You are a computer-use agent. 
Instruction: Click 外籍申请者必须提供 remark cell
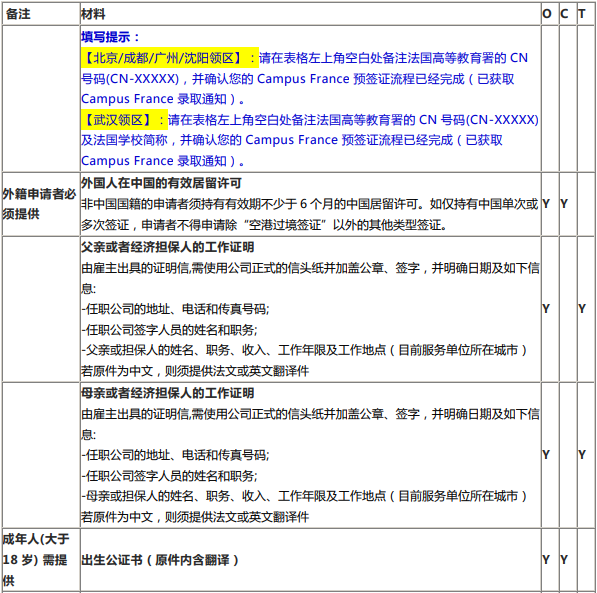coord(40,204)
